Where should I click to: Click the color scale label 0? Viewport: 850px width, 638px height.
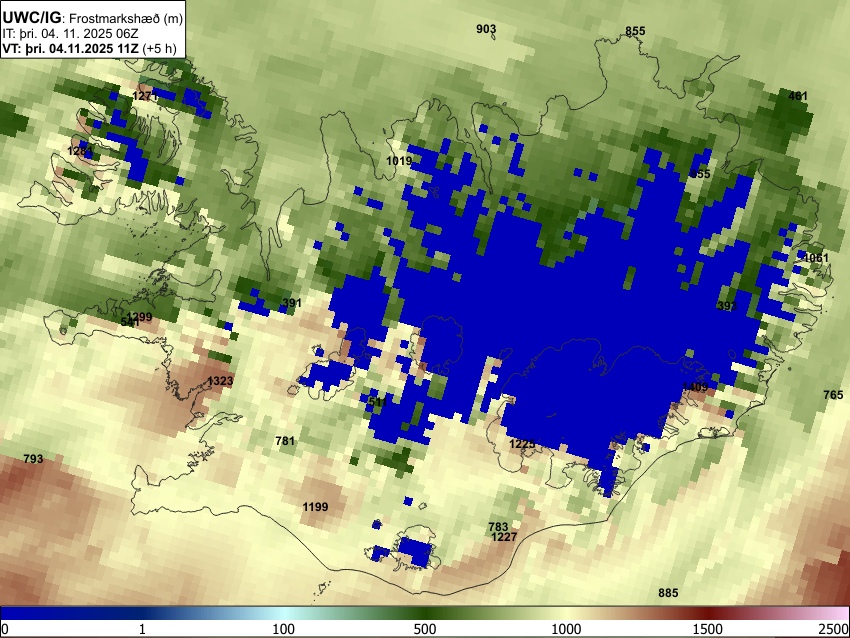pyautogui.click(x=5, y=629)
